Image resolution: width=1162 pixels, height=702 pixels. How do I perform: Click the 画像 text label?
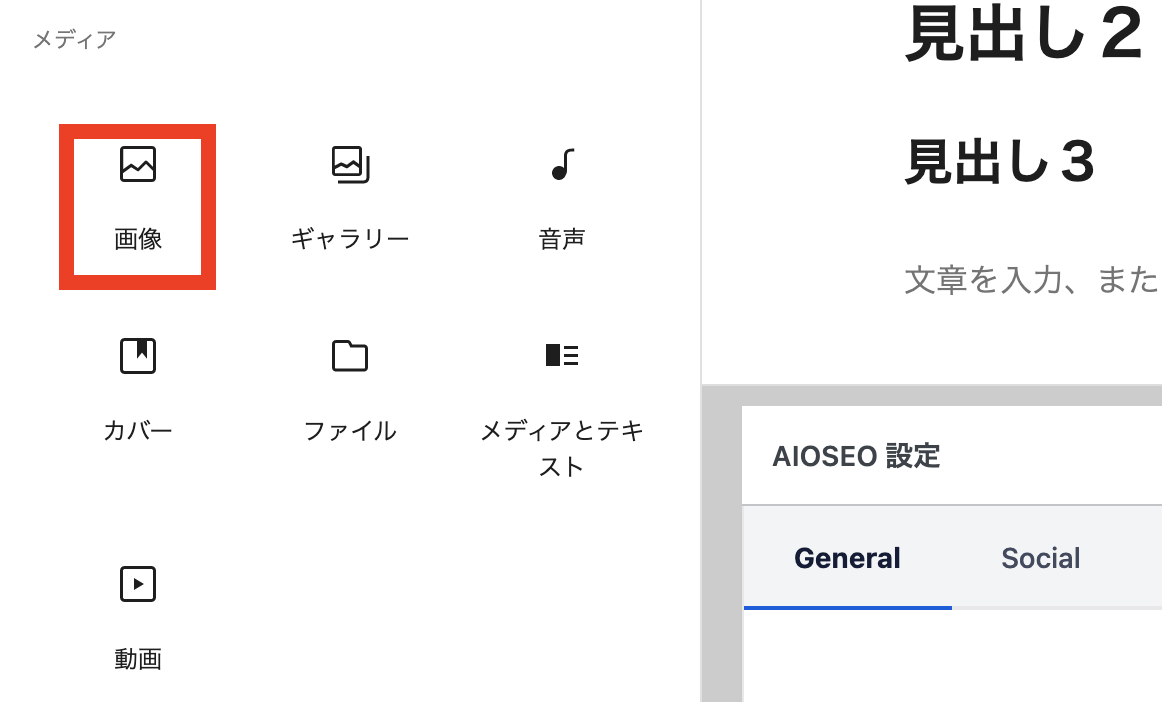tap(138, 239)
